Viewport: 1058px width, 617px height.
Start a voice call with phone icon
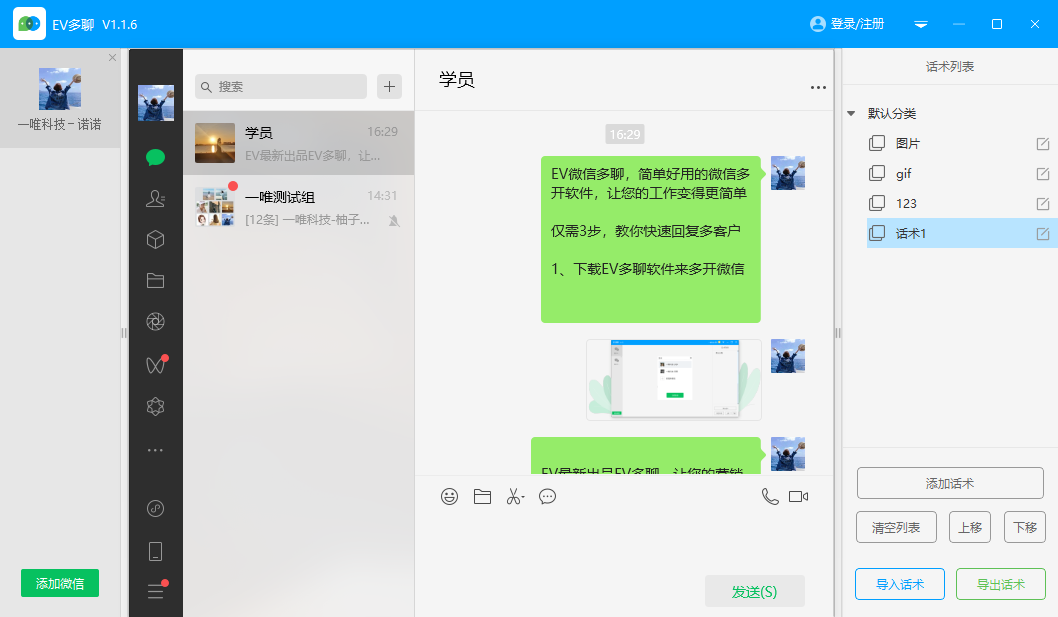(x=769, y=496)
